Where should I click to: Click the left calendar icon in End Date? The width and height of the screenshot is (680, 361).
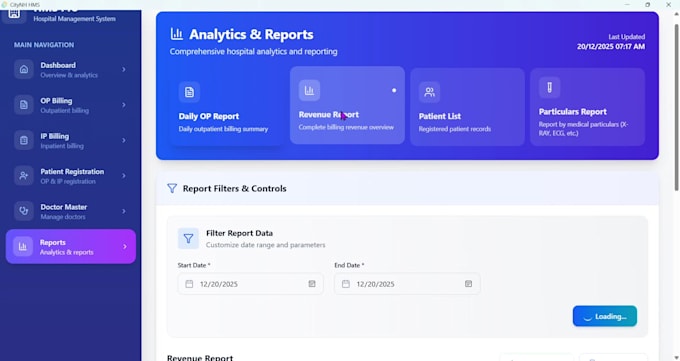pyautogui.click(x=346, y=284)
